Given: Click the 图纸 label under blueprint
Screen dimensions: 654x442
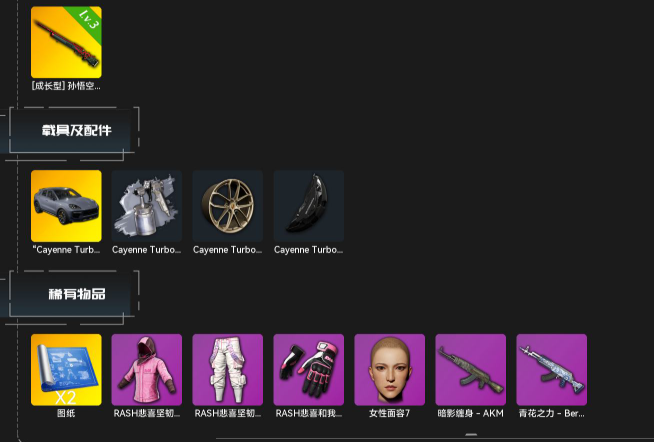Looking at the screenshot, I should pos(66,413).
